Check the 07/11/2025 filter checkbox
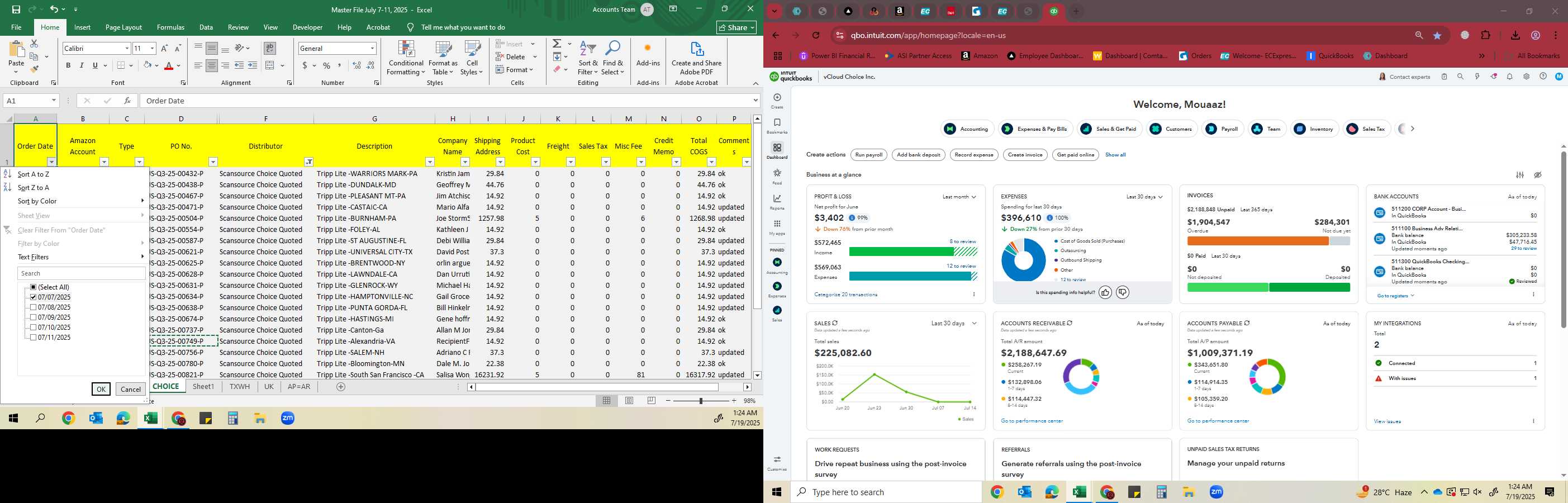Image resolution: width=1568 pixels, height=503 pixels. (x=34, y=338)
